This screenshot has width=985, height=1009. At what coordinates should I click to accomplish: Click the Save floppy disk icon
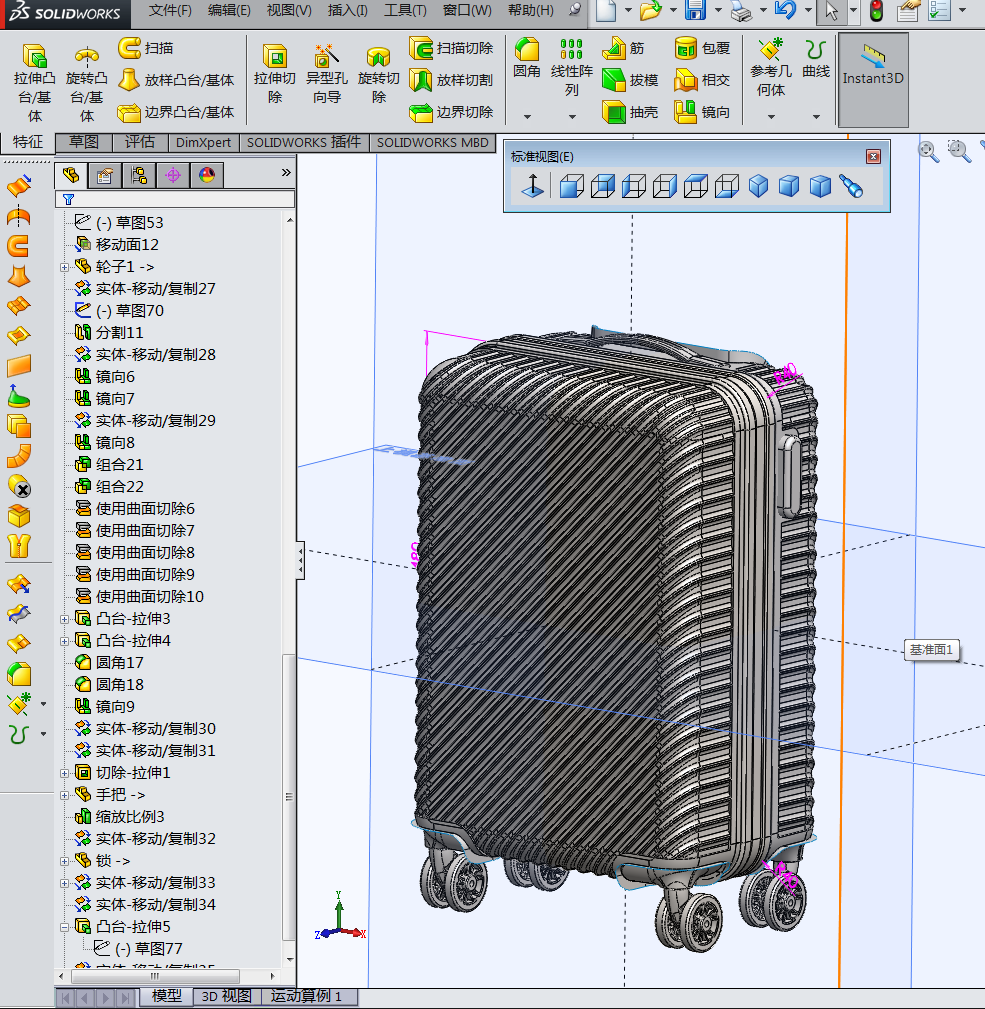point(696,11)
